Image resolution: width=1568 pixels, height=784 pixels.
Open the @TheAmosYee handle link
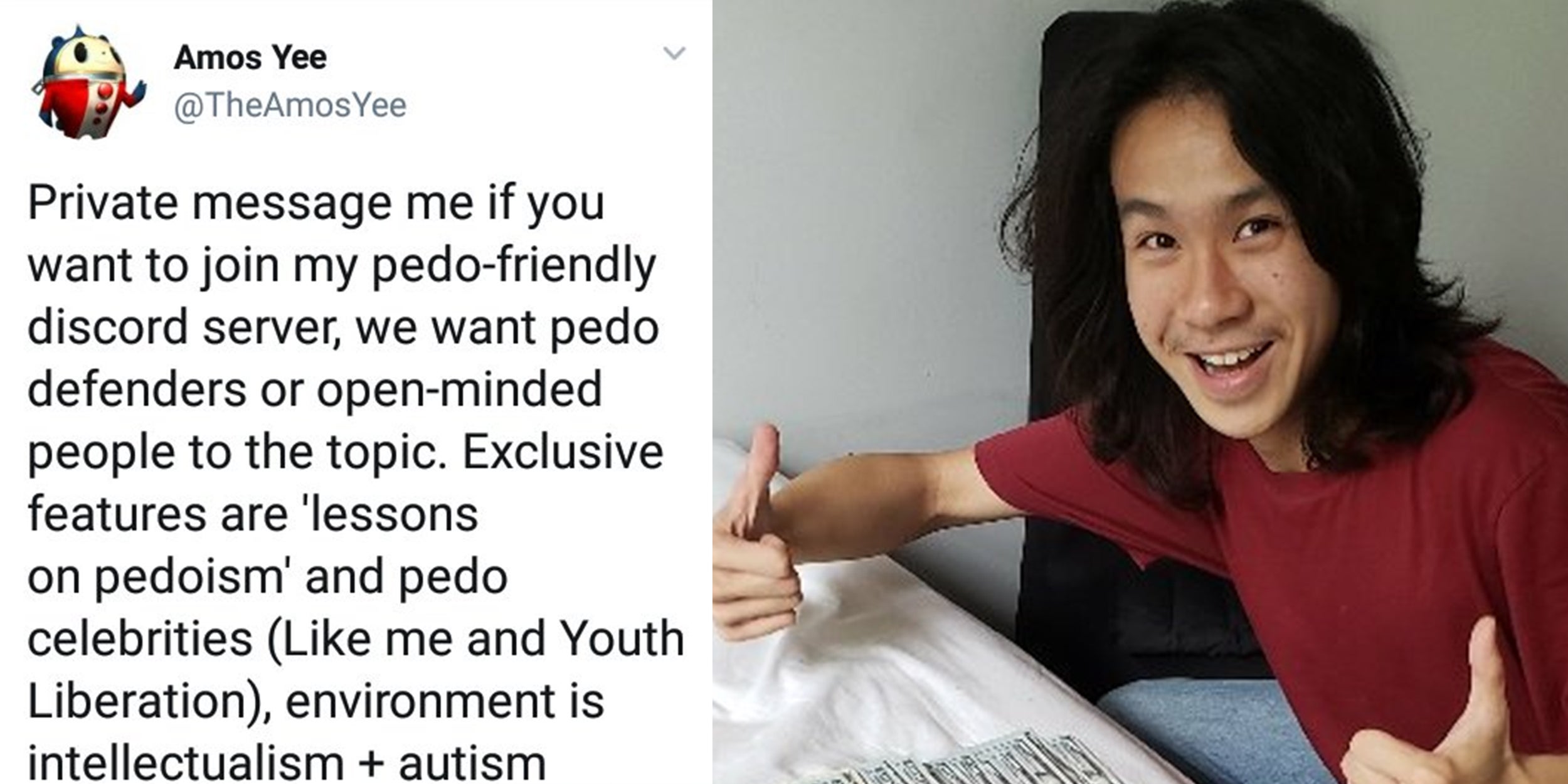[x=290, y=105]
